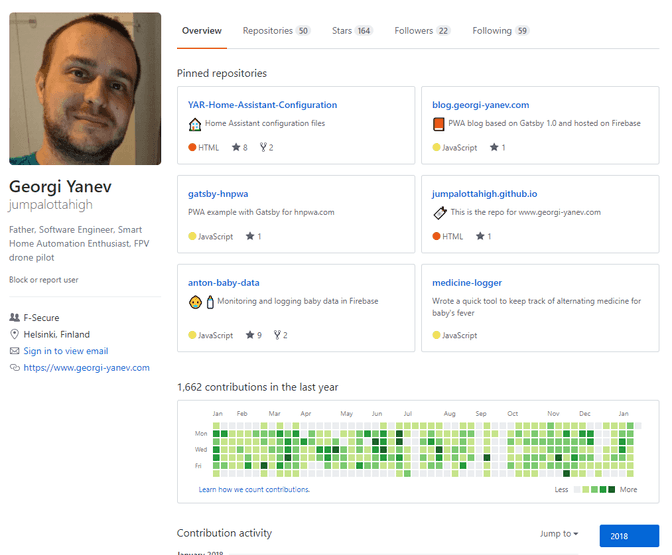Click the fork icon on anton-baby-data card
The width and height of the screenshot is (672, 555).
click(277, 335)
